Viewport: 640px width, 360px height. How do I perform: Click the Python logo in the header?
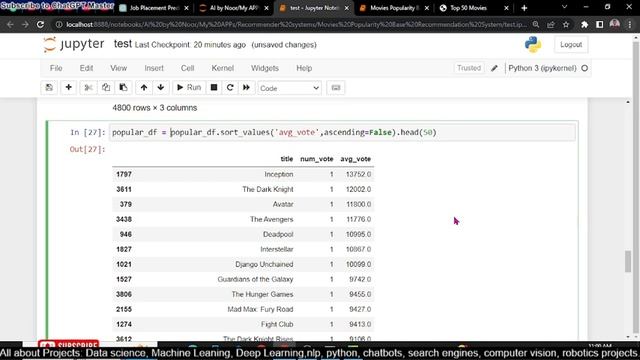[x=533, y=44]
